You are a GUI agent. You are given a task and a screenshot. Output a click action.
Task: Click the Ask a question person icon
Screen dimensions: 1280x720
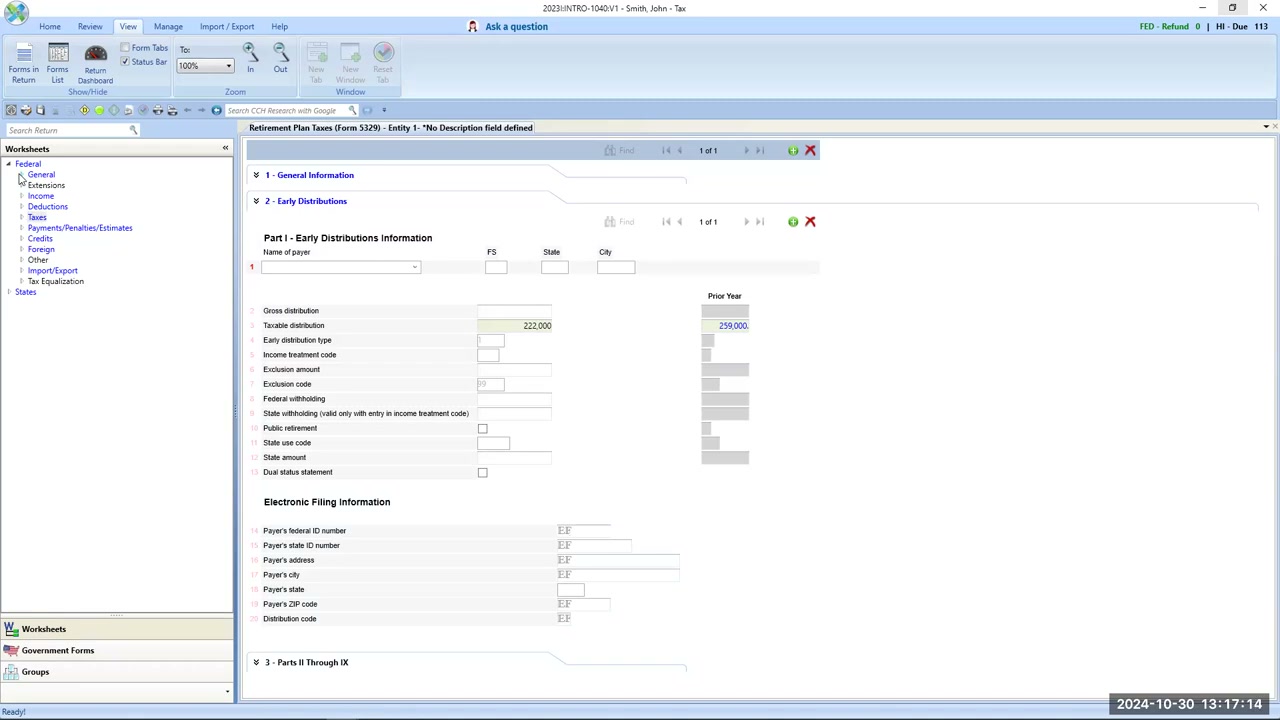pos(473,26)
